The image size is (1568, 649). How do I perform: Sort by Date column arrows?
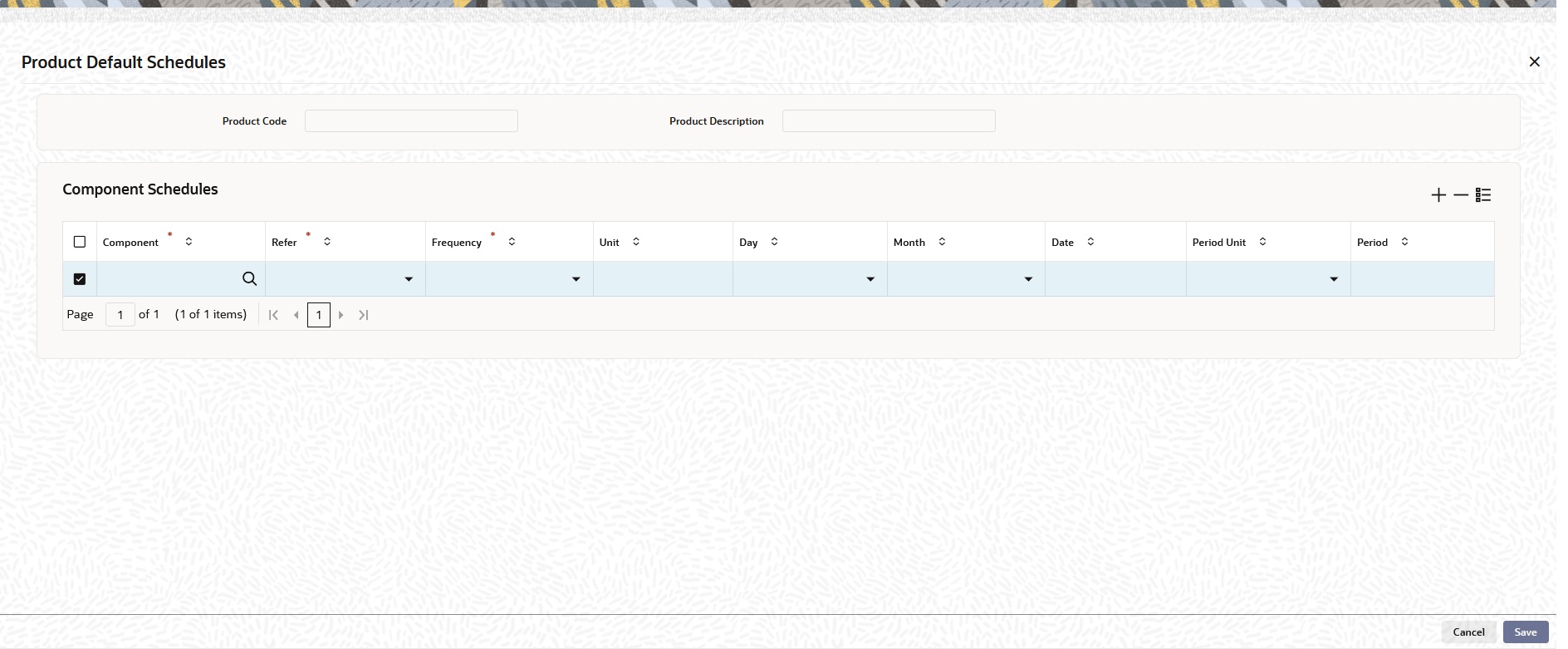click(x=1090, y=242)
